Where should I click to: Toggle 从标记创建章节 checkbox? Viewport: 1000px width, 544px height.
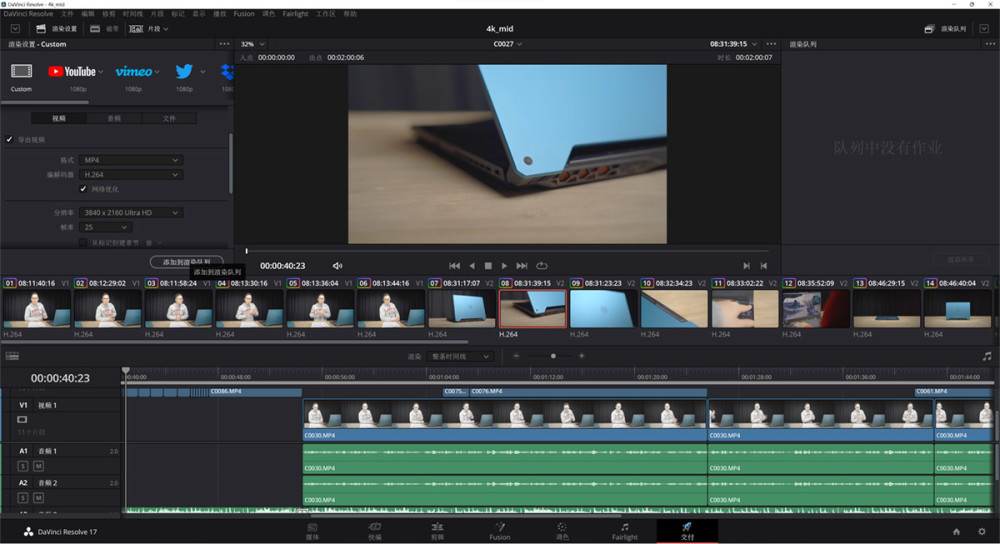(x=83, y=242)
